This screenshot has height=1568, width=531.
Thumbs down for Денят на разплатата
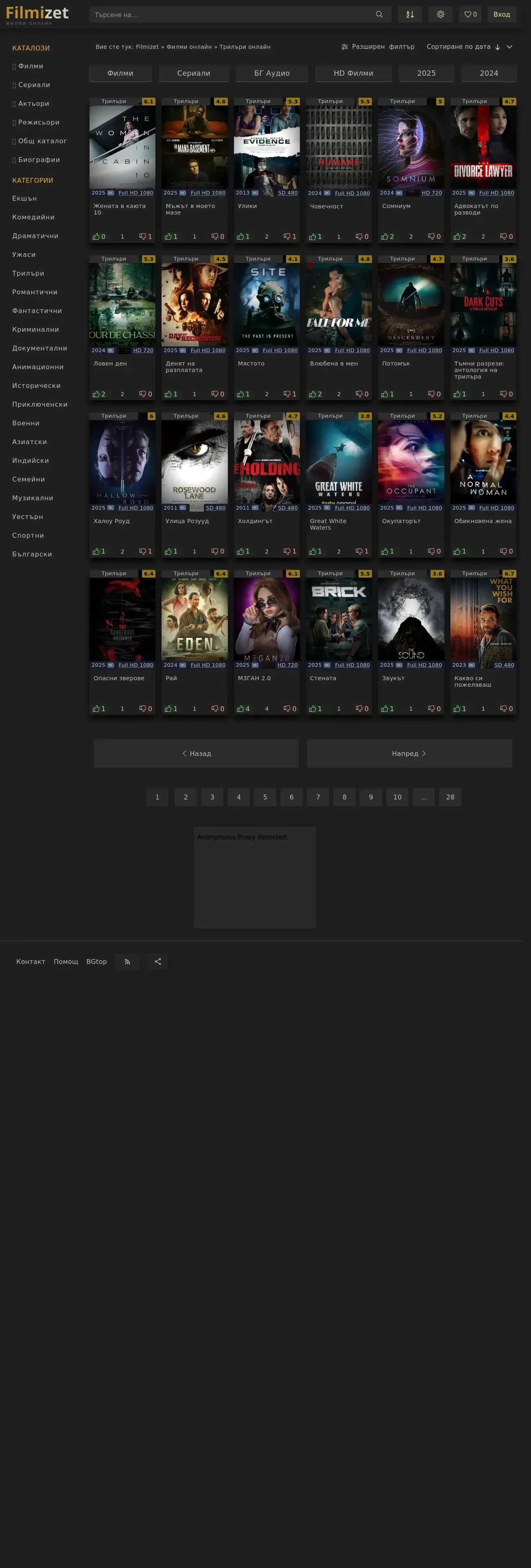218,394
